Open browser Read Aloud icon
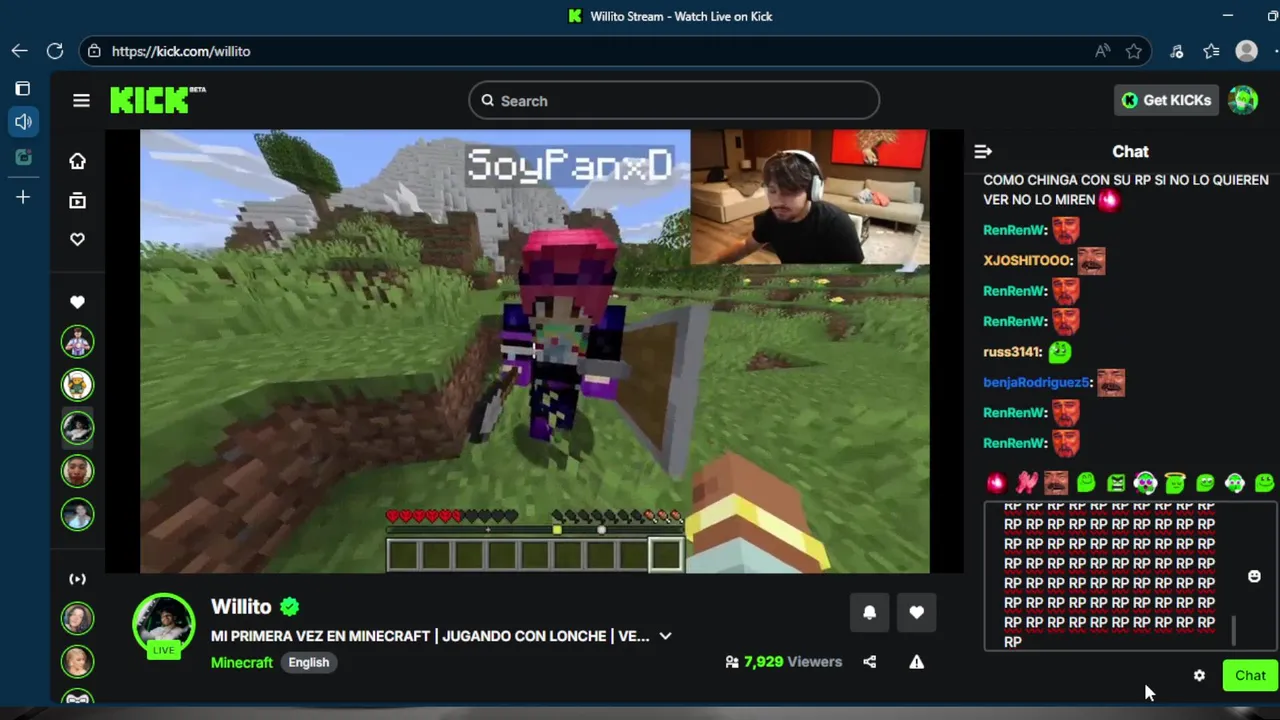This screenshot has width=1280, height=720. (1102, 51)
